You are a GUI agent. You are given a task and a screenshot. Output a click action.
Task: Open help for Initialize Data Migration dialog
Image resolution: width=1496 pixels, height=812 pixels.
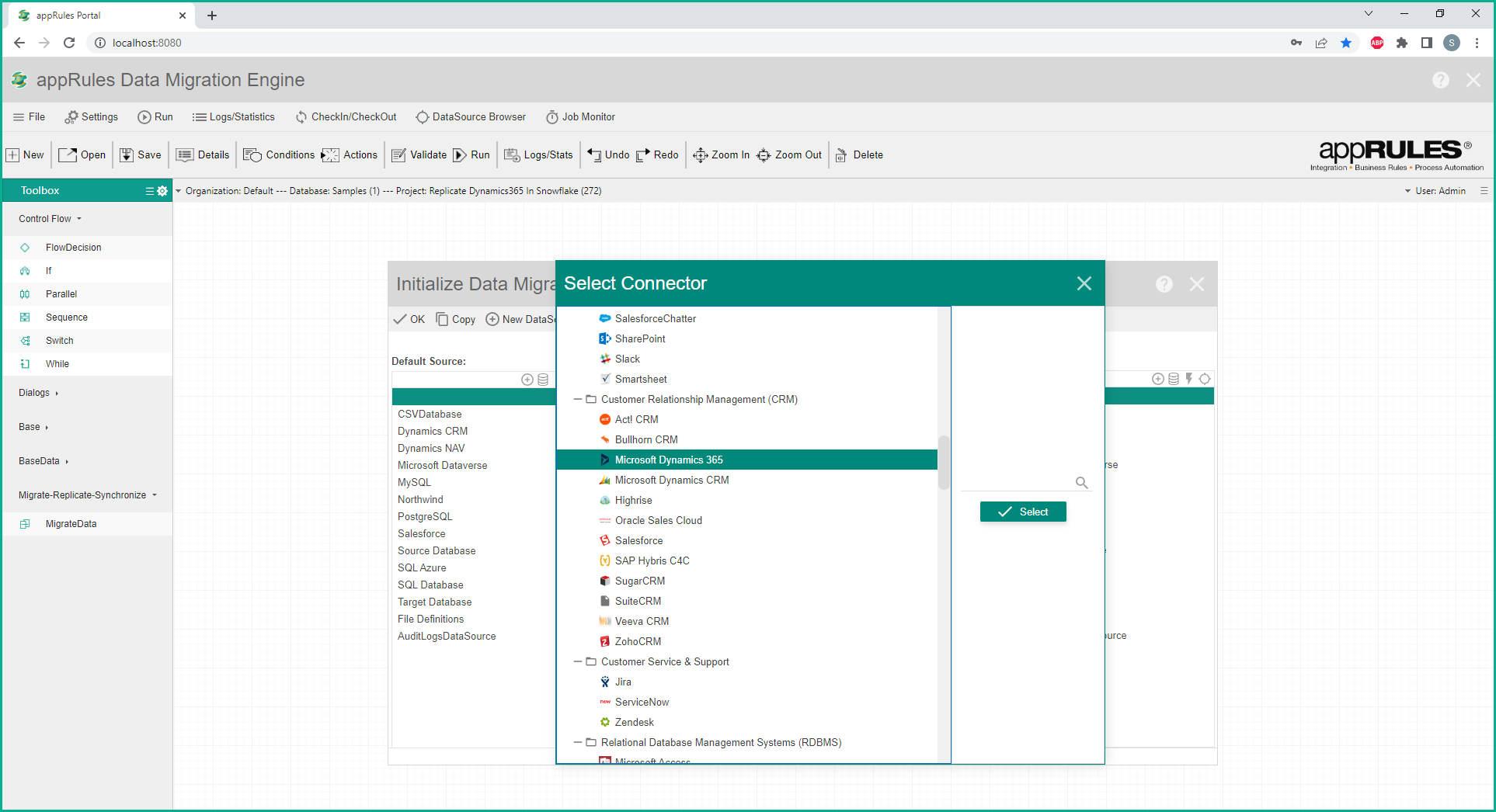point(1164,284)
